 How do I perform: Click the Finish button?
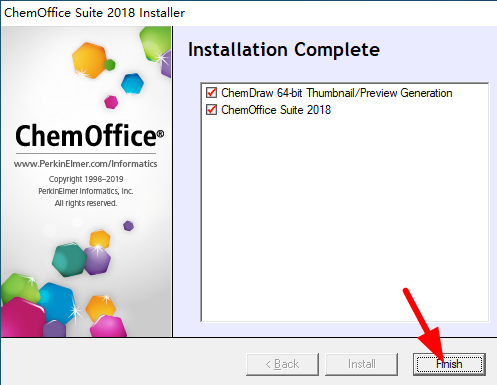(x=449, y=364)
